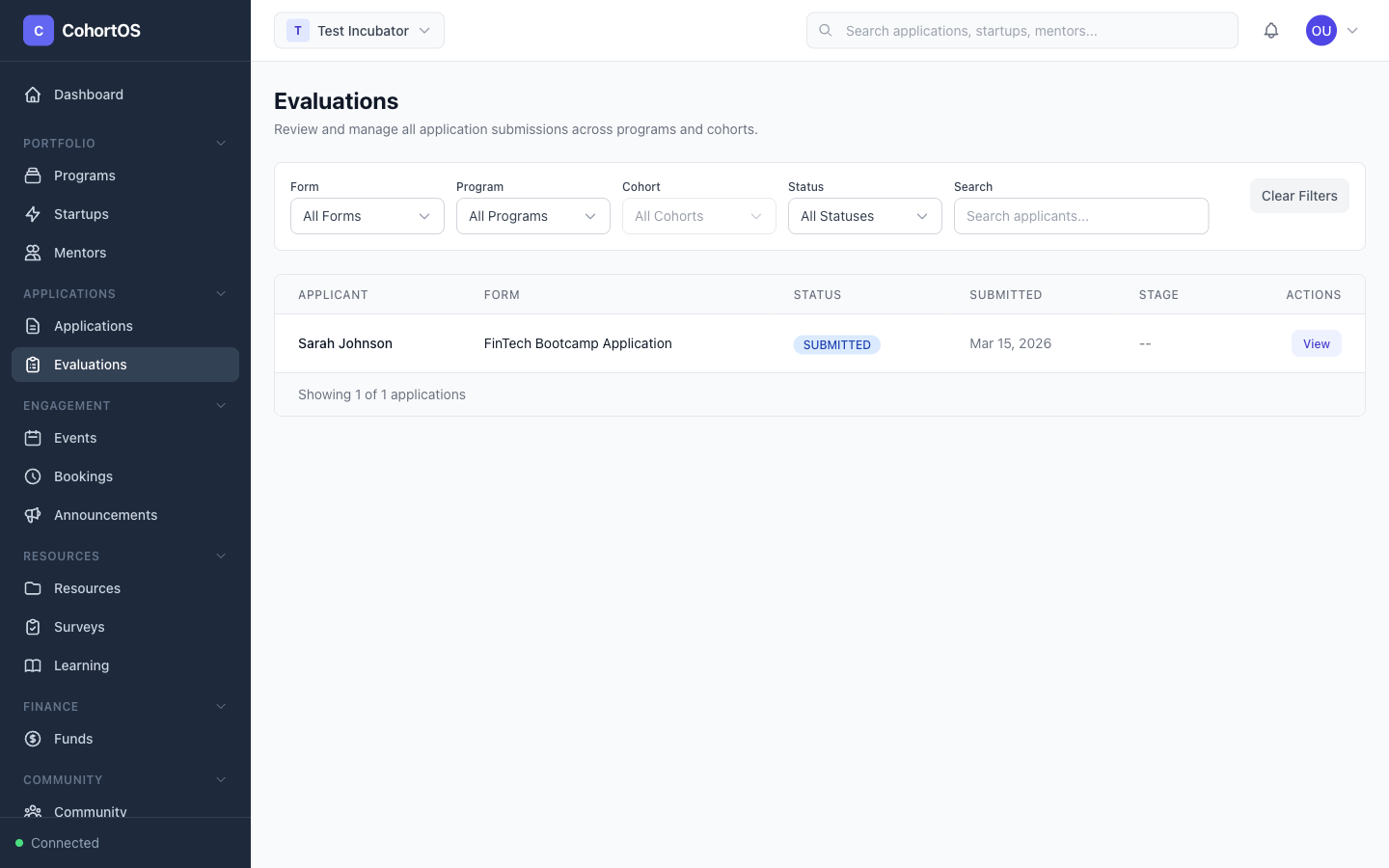This screenshot has height=868, width=1389.
Task: Open the Bookings clock icon
Action: (x=33, y=476)
